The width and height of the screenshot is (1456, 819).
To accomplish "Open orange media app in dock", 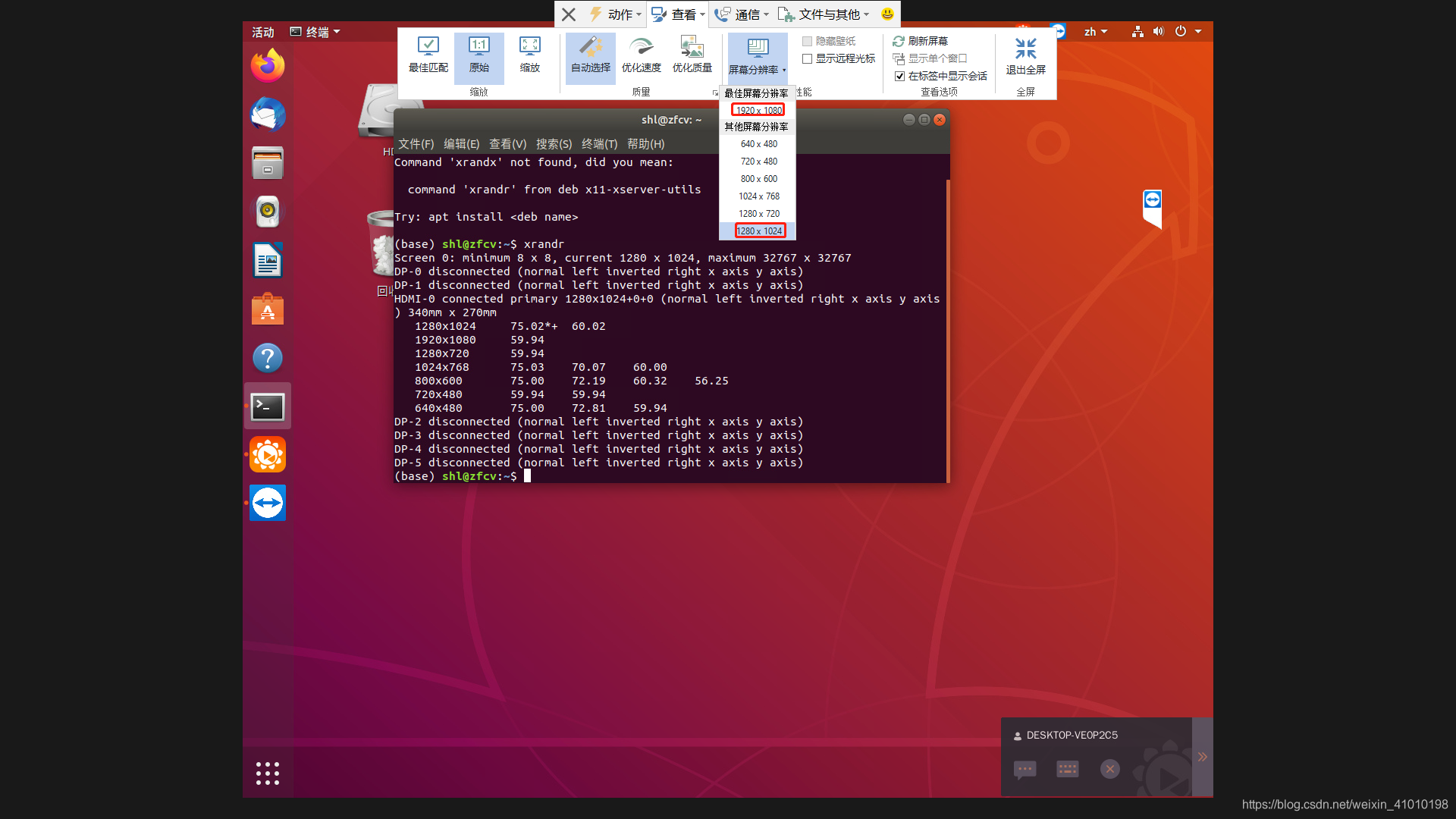I will [268, 455].
